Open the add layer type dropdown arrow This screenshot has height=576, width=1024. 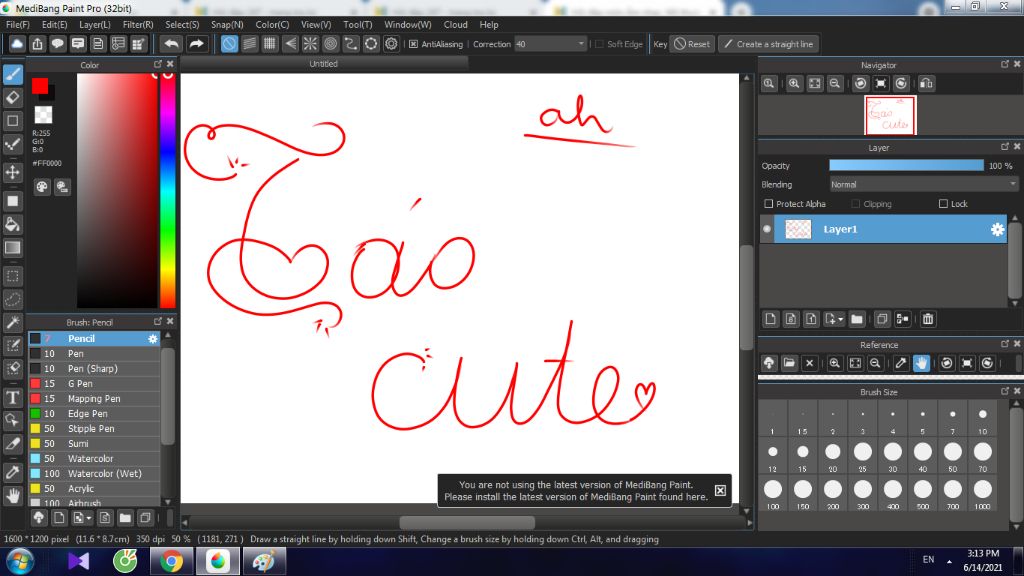click(840, 319)
